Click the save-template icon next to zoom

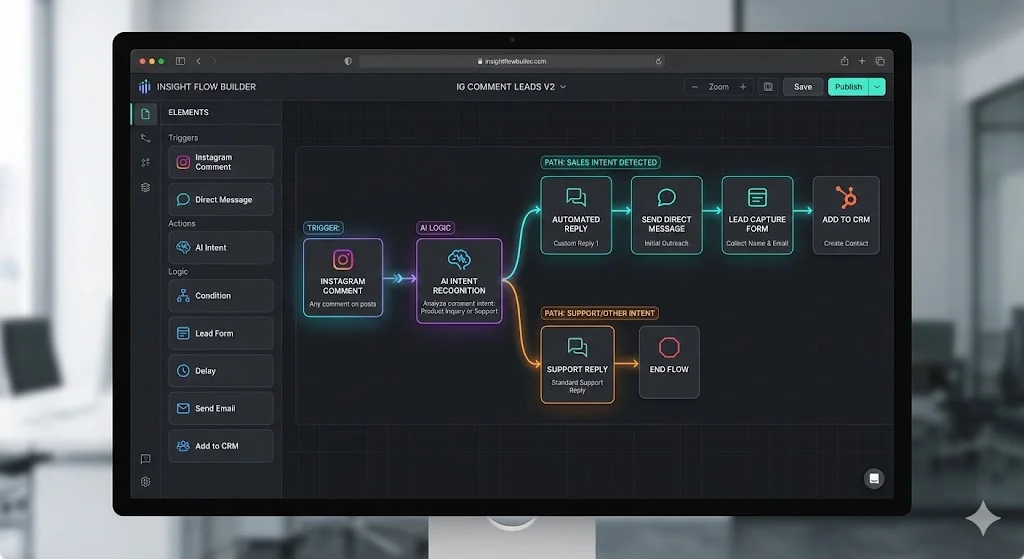click(x=768, y=87)
